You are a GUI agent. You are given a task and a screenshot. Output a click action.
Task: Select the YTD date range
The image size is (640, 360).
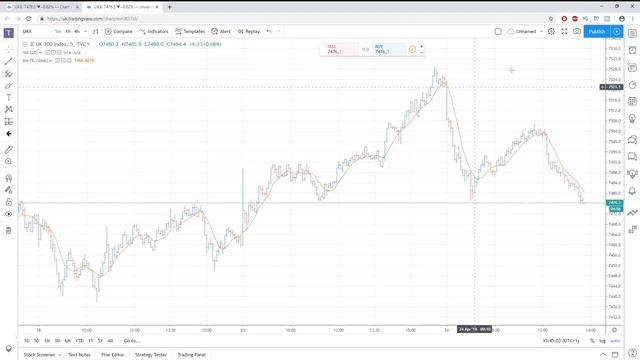point(79,340)
